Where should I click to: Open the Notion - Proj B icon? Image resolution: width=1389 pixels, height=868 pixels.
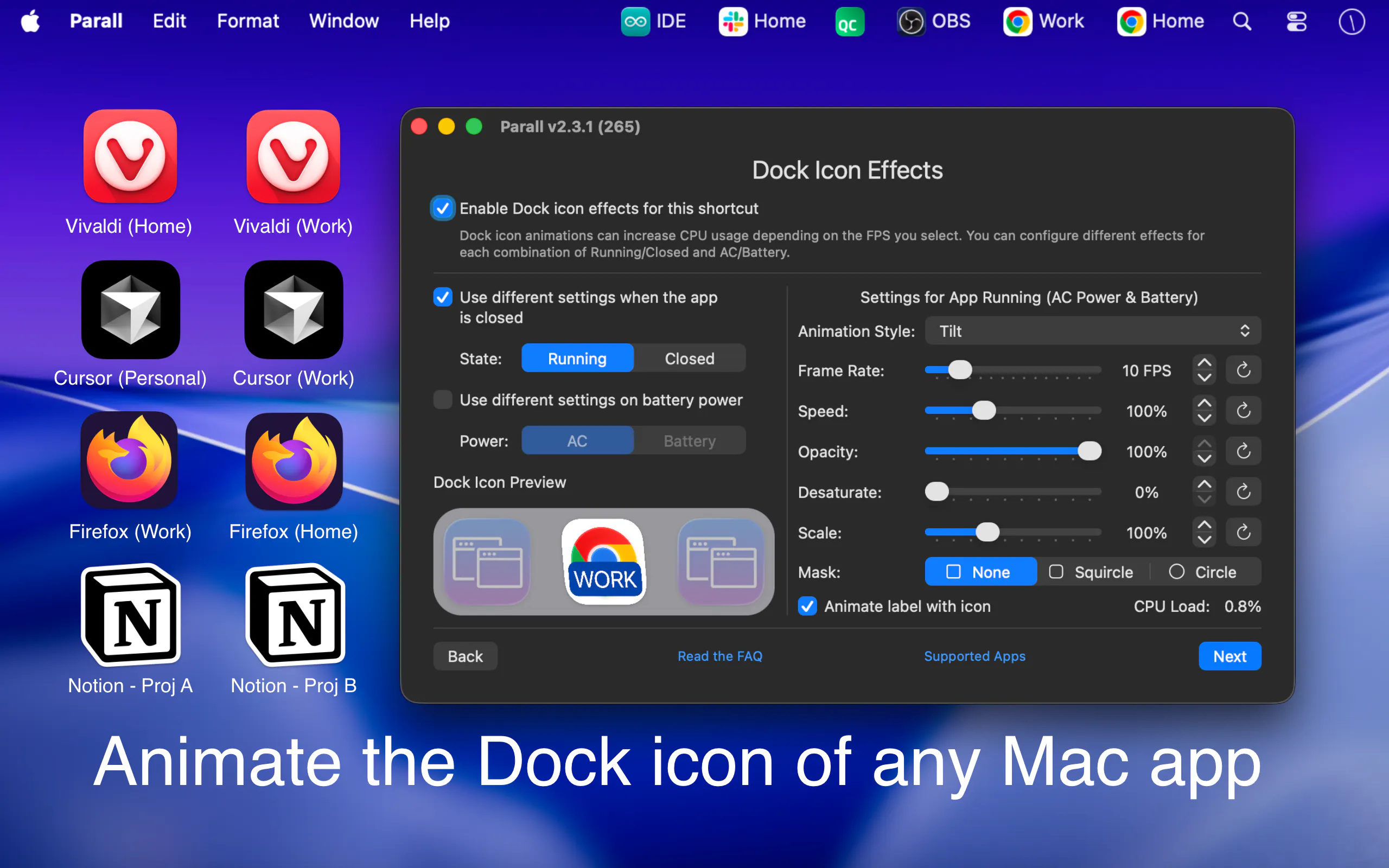(295, 614)
